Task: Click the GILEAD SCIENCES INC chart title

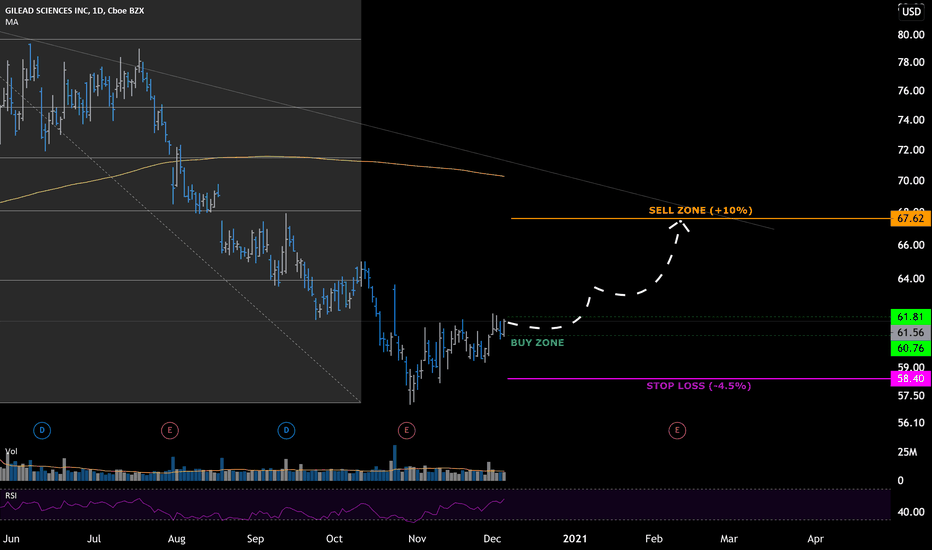Action: 74,11
